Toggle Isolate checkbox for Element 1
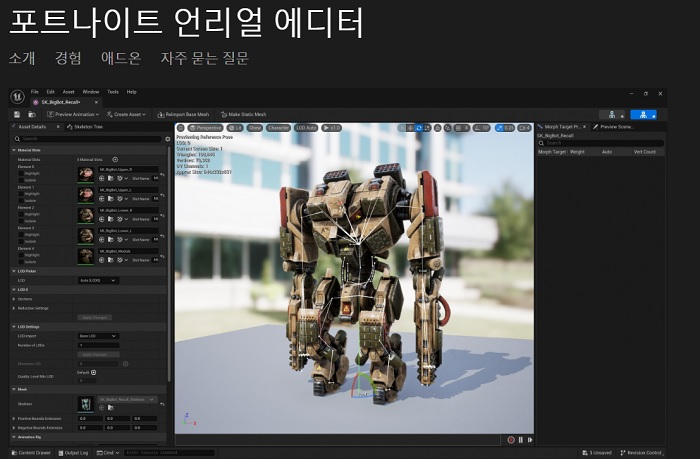Image resolution: width=700 pixels, height=459 pixels. 20,199
